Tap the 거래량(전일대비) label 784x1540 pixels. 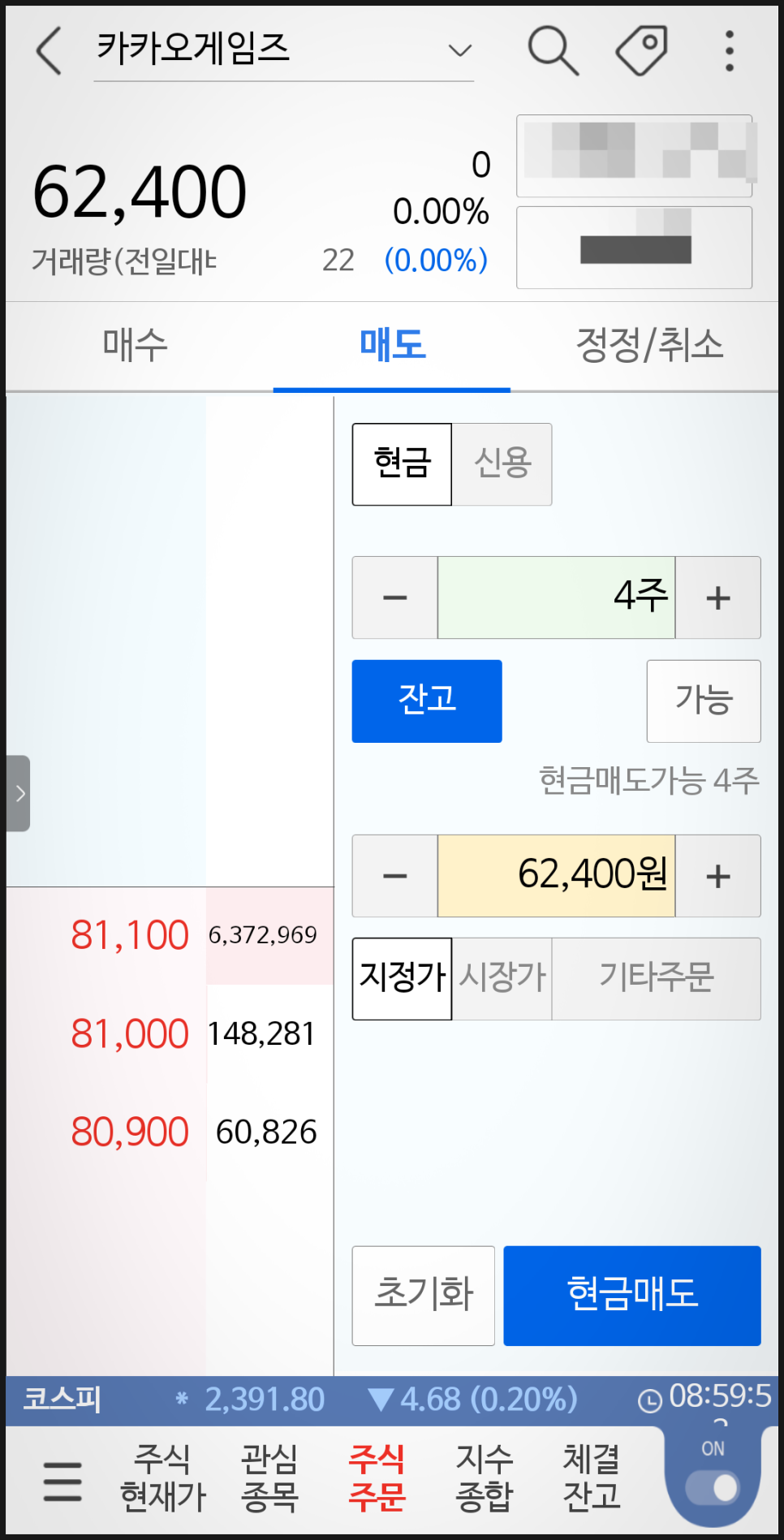[125, 261]
